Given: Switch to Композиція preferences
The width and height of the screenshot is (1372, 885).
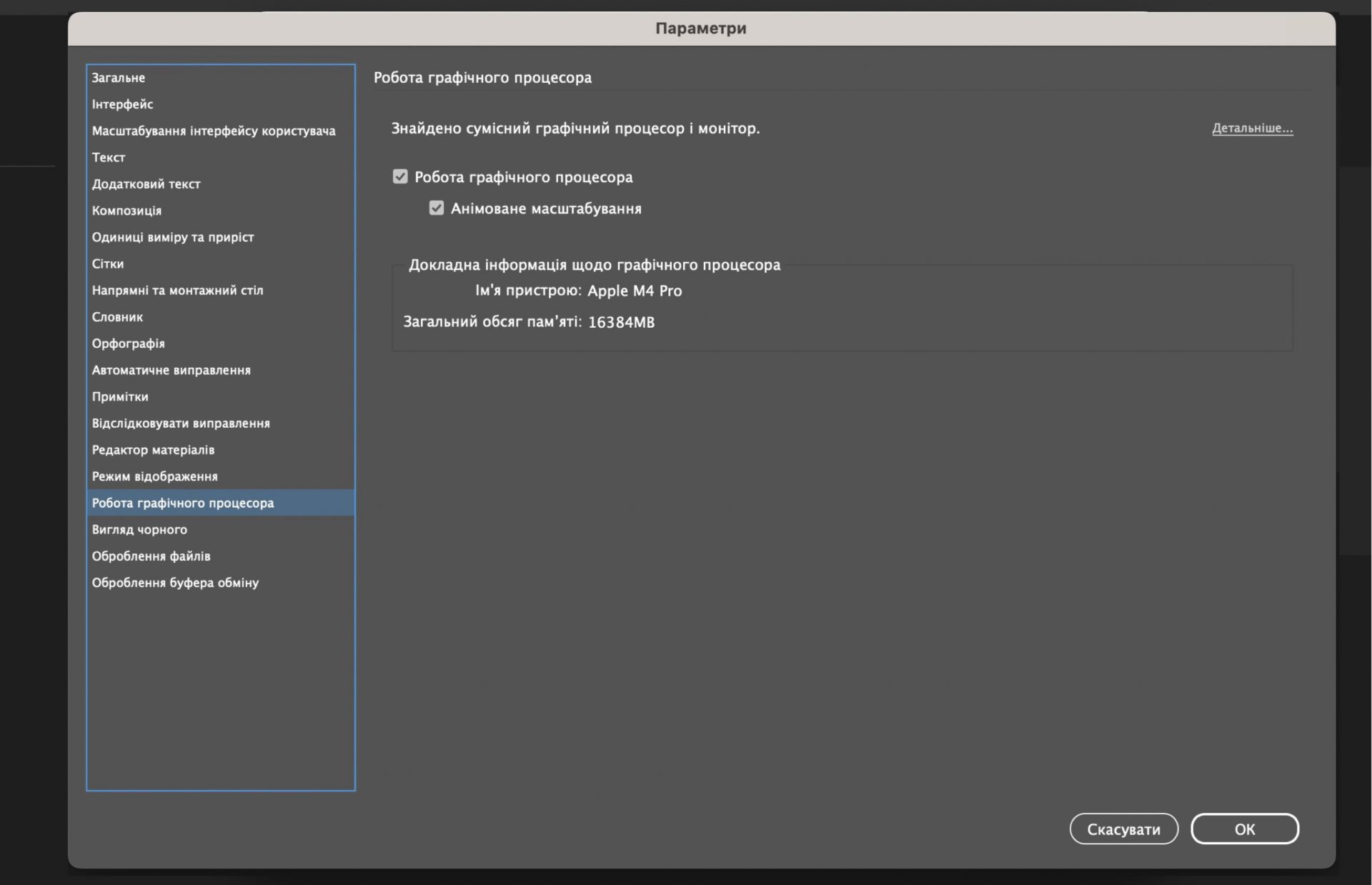Looking at the screenshot, I should tap(127, 211).
